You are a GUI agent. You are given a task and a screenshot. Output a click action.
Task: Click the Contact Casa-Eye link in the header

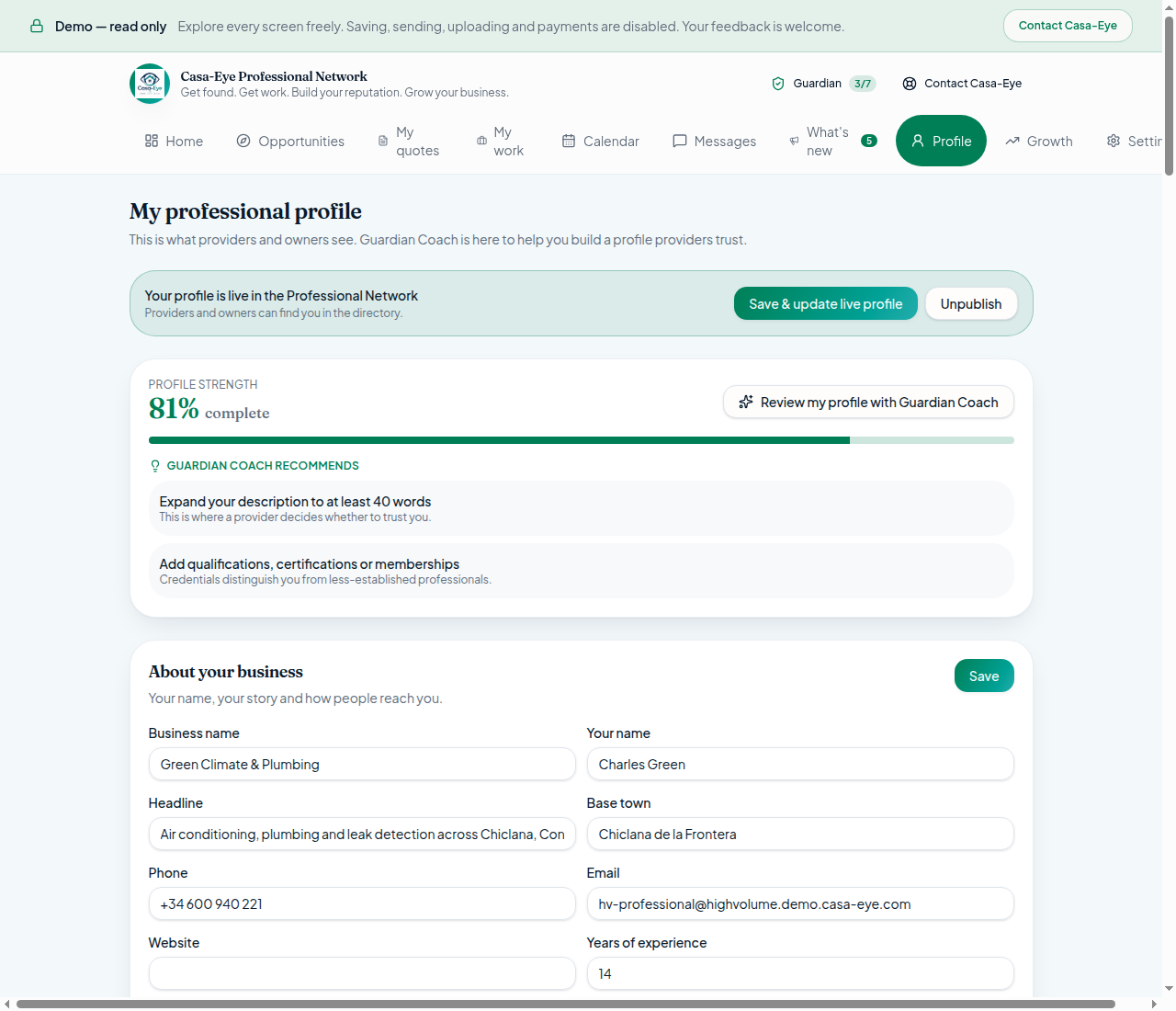(x=962, y=84)
